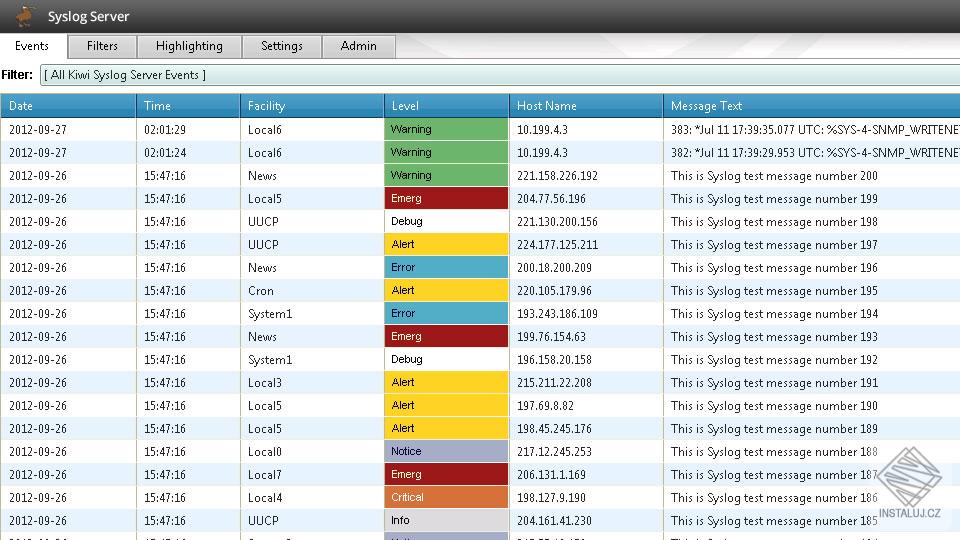Click host name 204.77.56.196
The height and width of the screenshot is (540, 960).
(x=551, y=199)
